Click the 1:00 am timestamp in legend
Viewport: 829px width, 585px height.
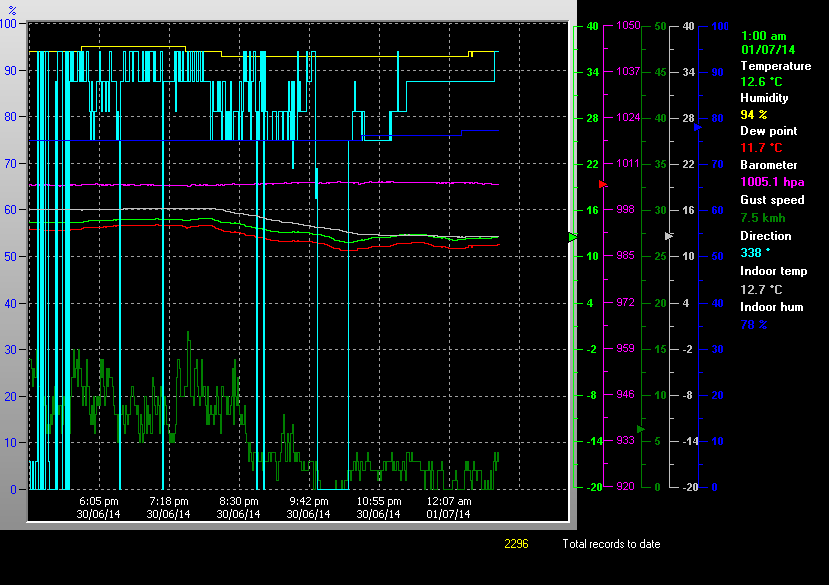coord(763,35)
